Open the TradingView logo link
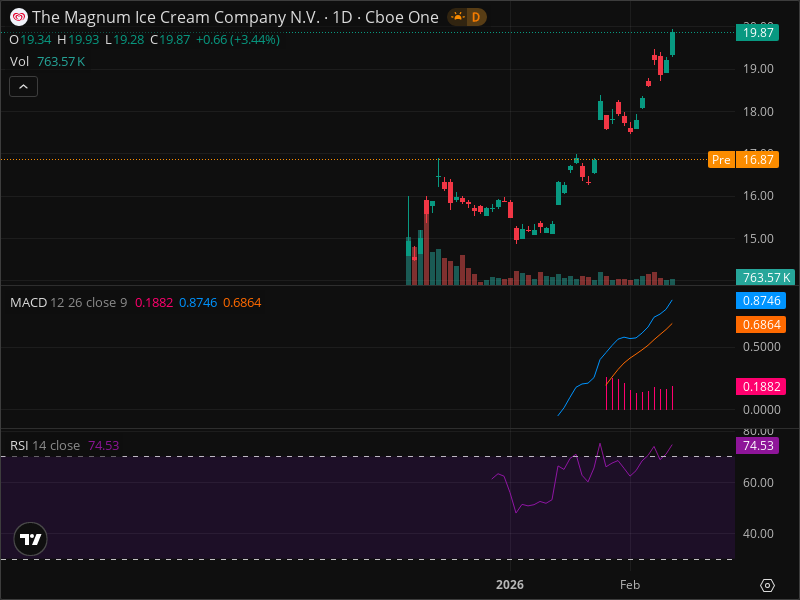Viewport: 800px width, 600px height. 31,539
